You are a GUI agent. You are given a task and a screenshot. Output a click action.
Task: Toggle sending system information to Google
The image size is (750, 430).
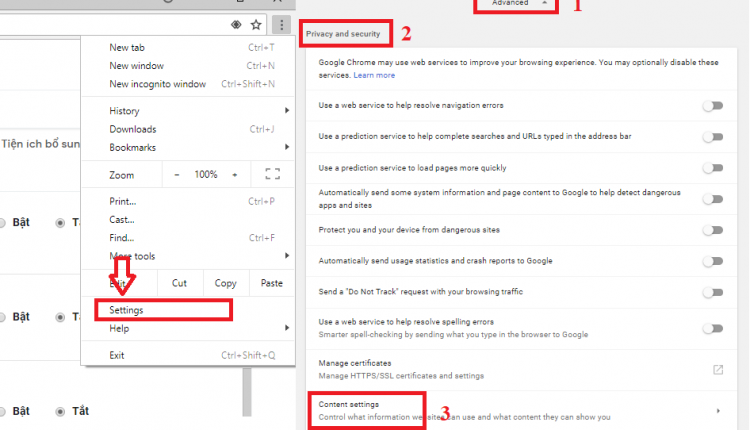(x=713, y=199)
